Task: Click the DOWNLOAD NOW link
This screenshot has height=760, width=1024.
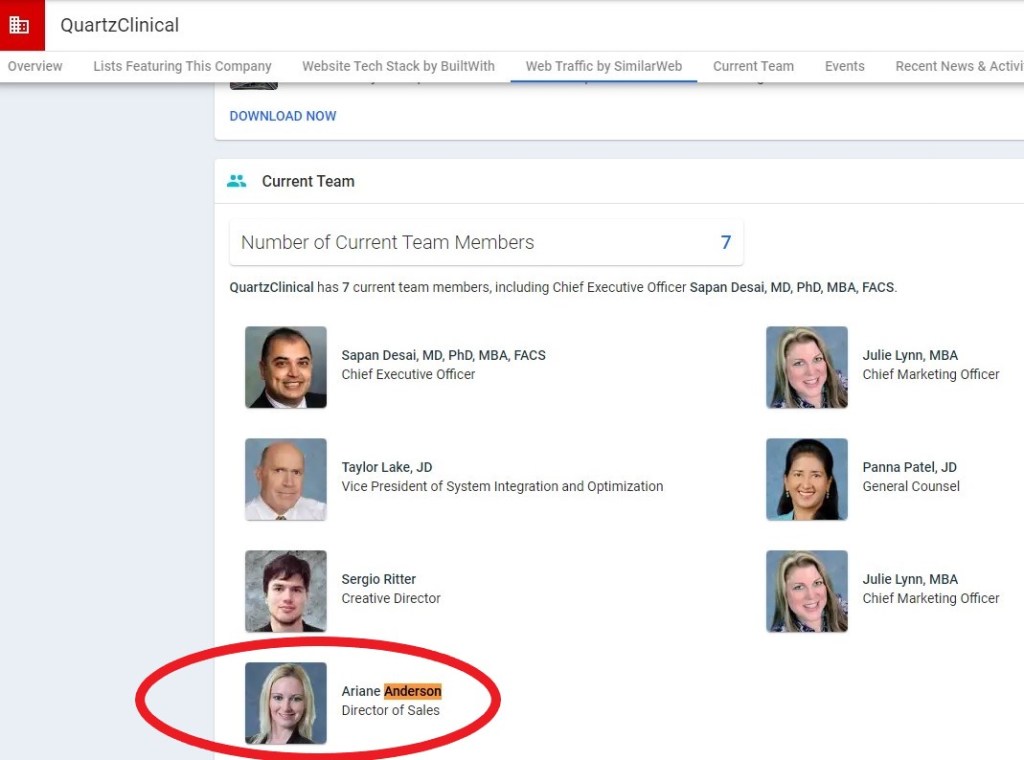Action: (283, 116)
